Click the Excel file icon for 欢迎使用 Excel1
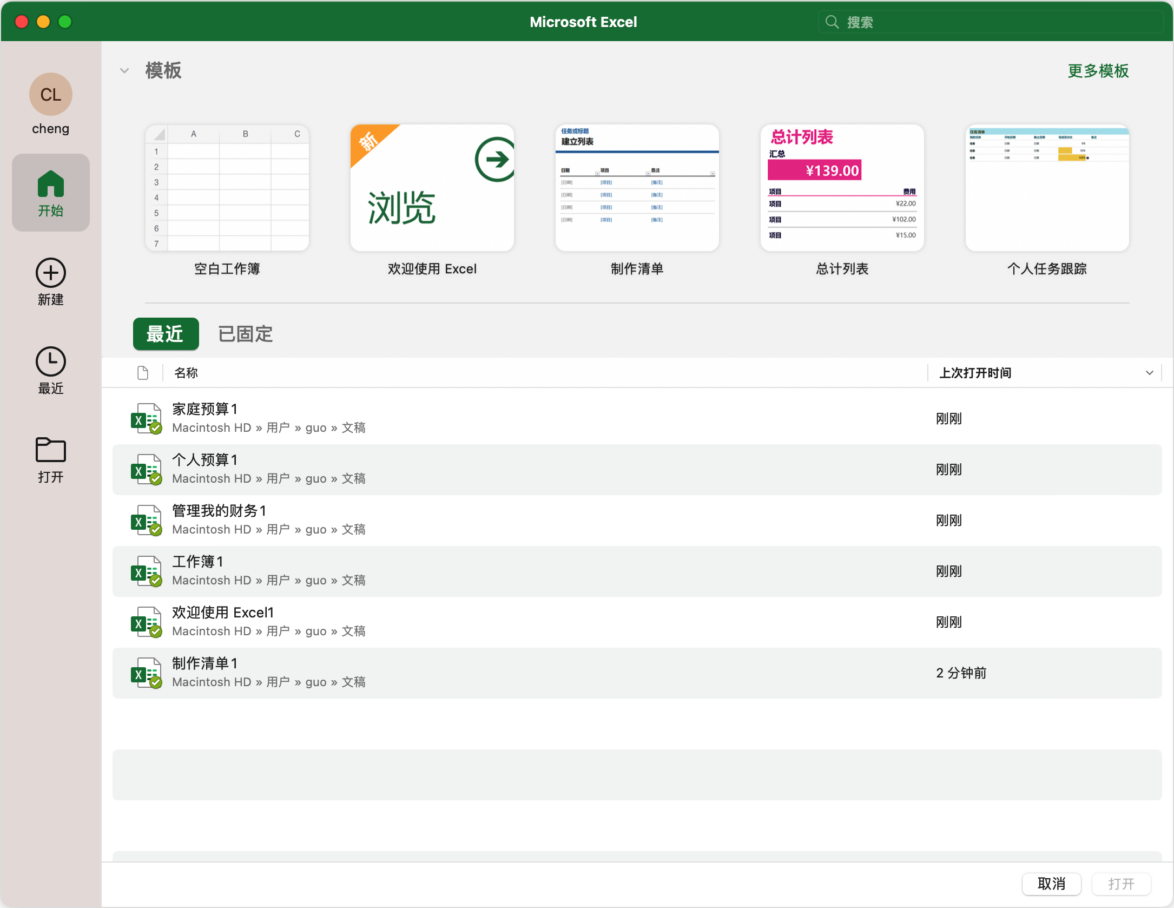 [x=147, y=622]
